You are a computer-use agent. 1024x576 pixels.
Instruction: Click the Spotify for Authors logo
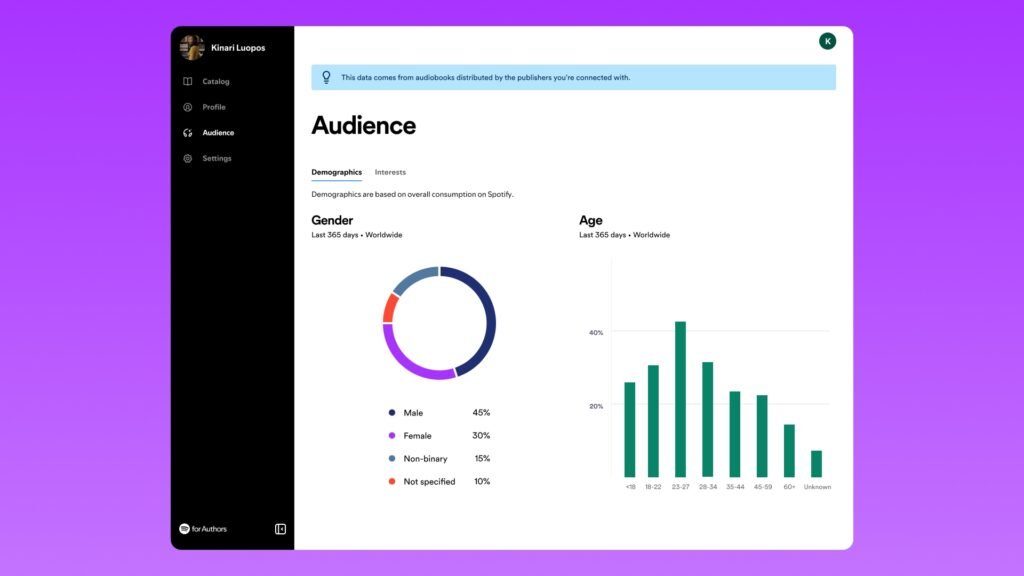click(x=203, y=529)
